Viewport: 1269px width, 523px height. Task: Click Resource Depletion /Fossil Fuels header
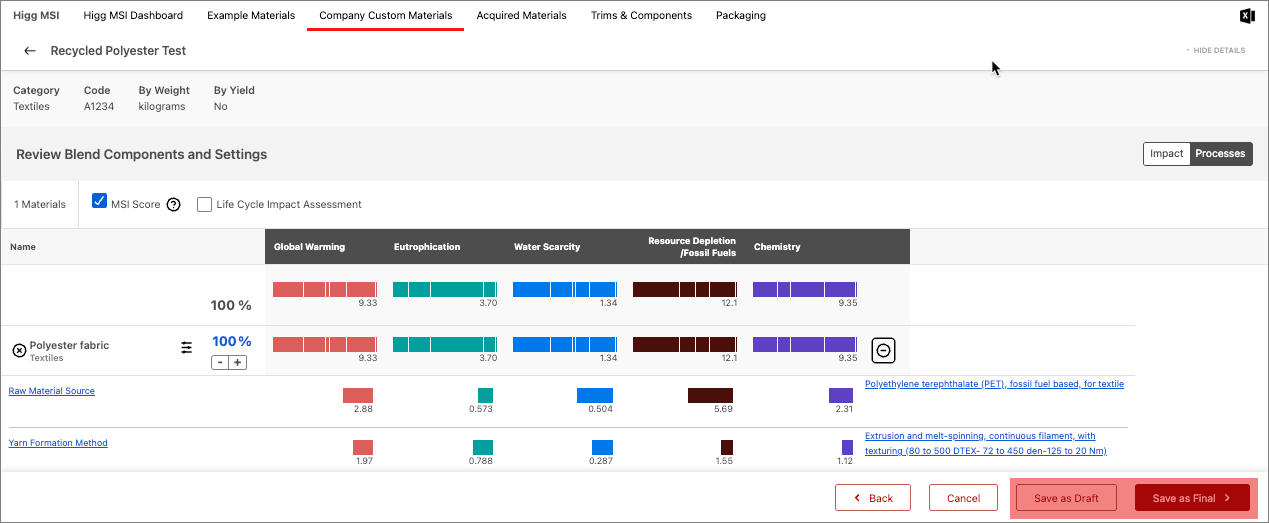pos(692,247)
